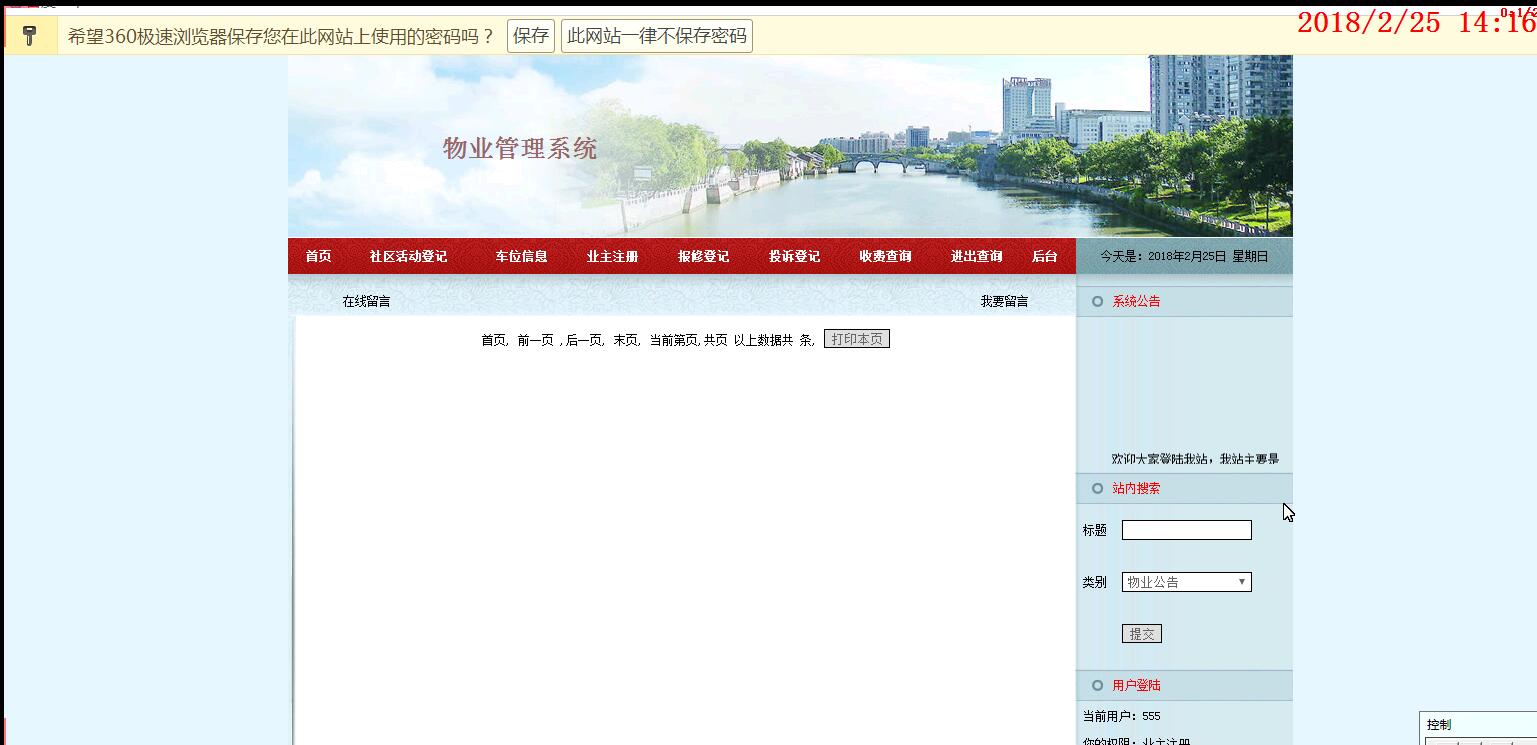Open the 类别 dropdown 物业公告
This screenshot has width=1537, height=745.
coord(1187,582)
